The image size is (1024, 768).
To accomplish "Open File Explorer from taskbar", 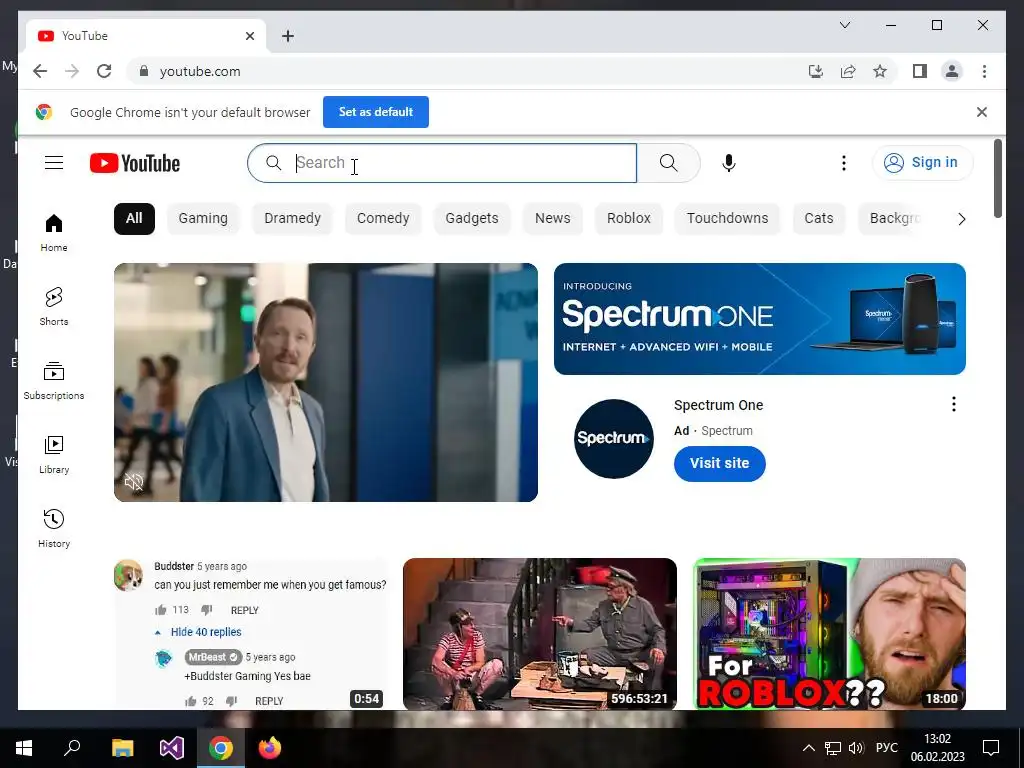I will [x=122, y=748].
